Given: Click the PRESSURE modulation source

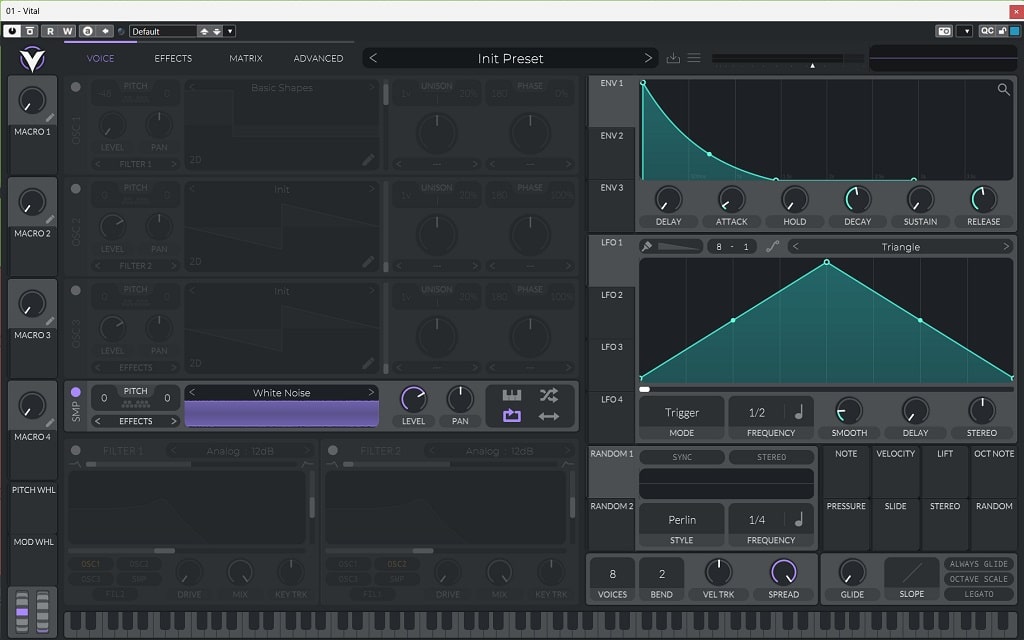Looking at the screenshot, I should [x=846, y=524].
